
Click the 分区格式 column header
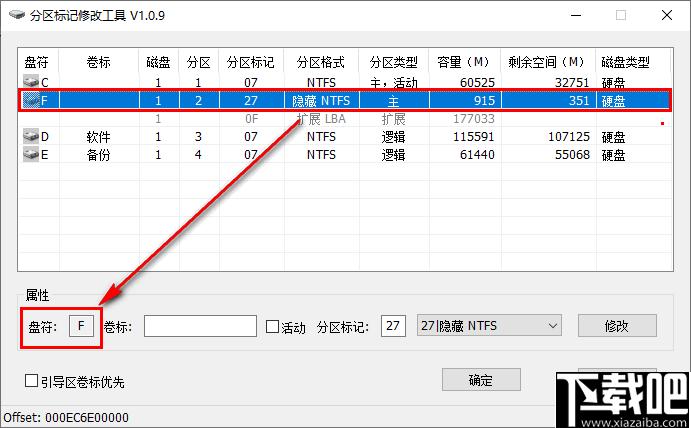321,62
